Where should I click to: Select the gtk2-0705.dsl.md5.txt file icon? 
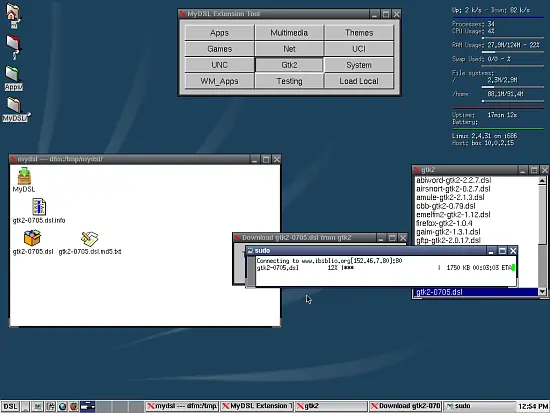click(x=90, y=243)
